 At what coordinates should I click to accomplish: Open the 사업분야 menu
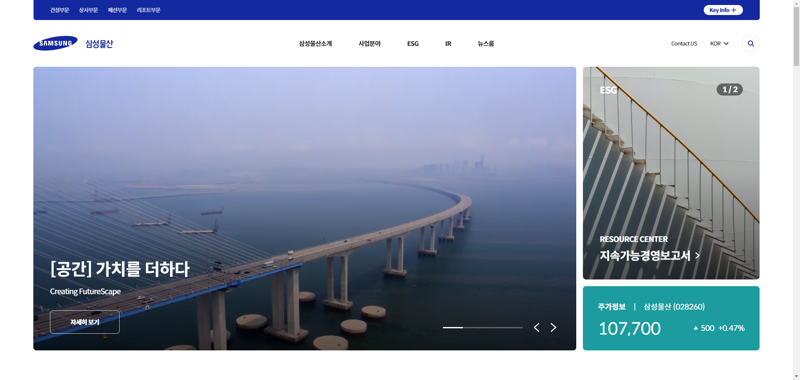[x=369, y=44]
